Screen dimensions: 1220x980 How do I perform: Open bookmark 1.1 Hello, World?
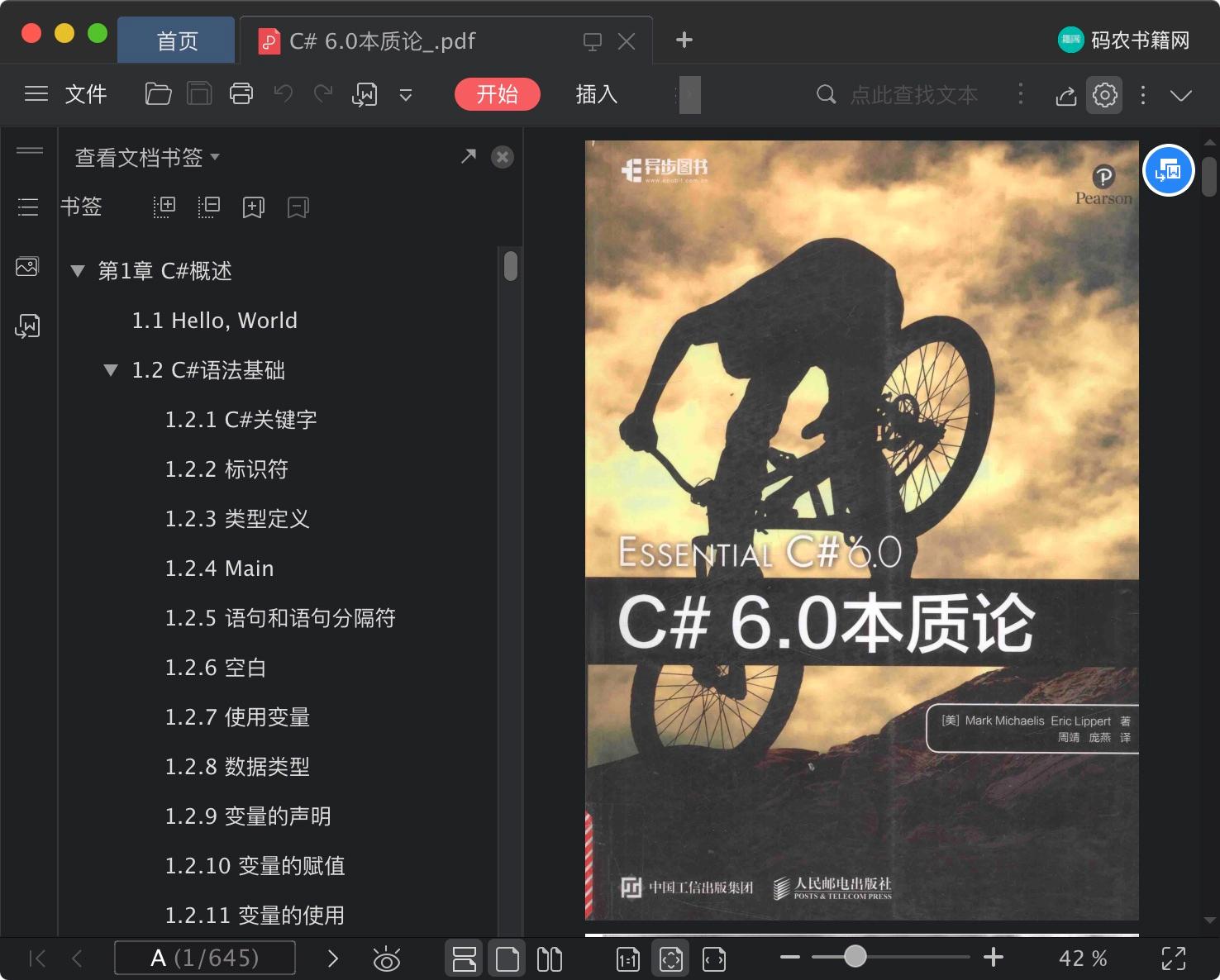pos(215,321)
